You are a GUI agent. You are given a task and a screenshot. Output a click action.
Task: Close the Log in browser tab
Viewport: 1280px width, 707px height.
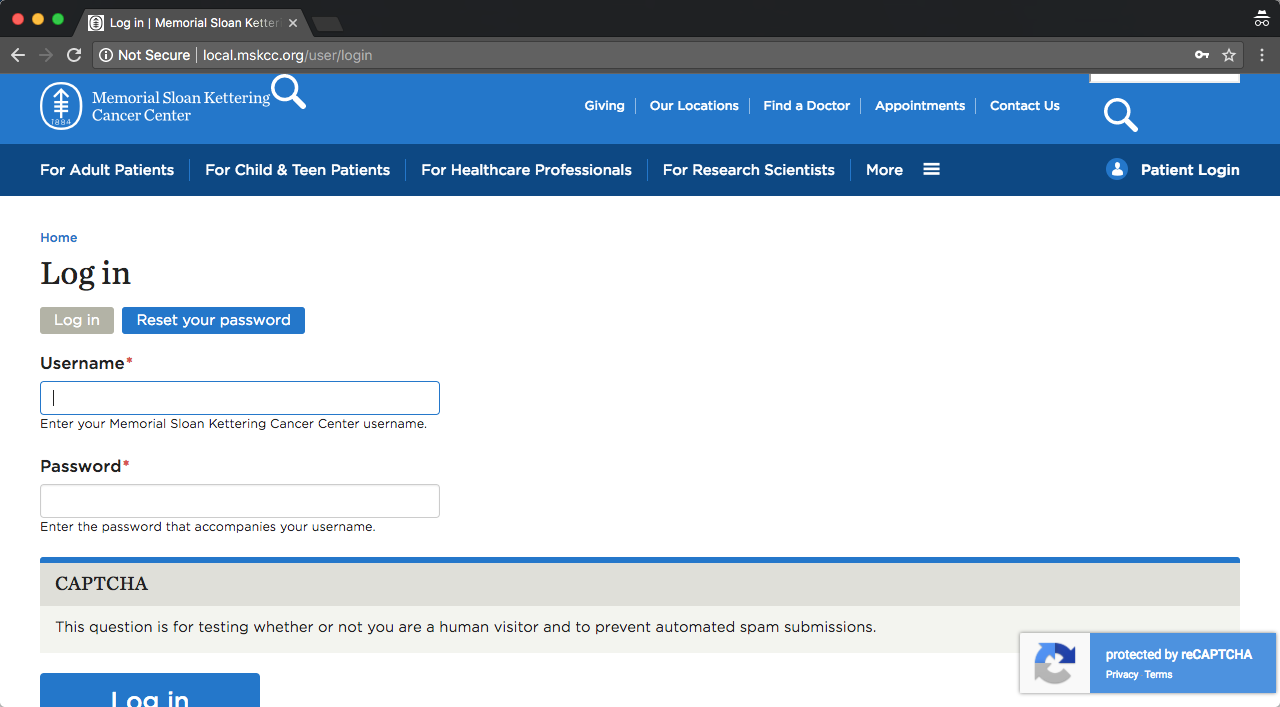[293, 23]
